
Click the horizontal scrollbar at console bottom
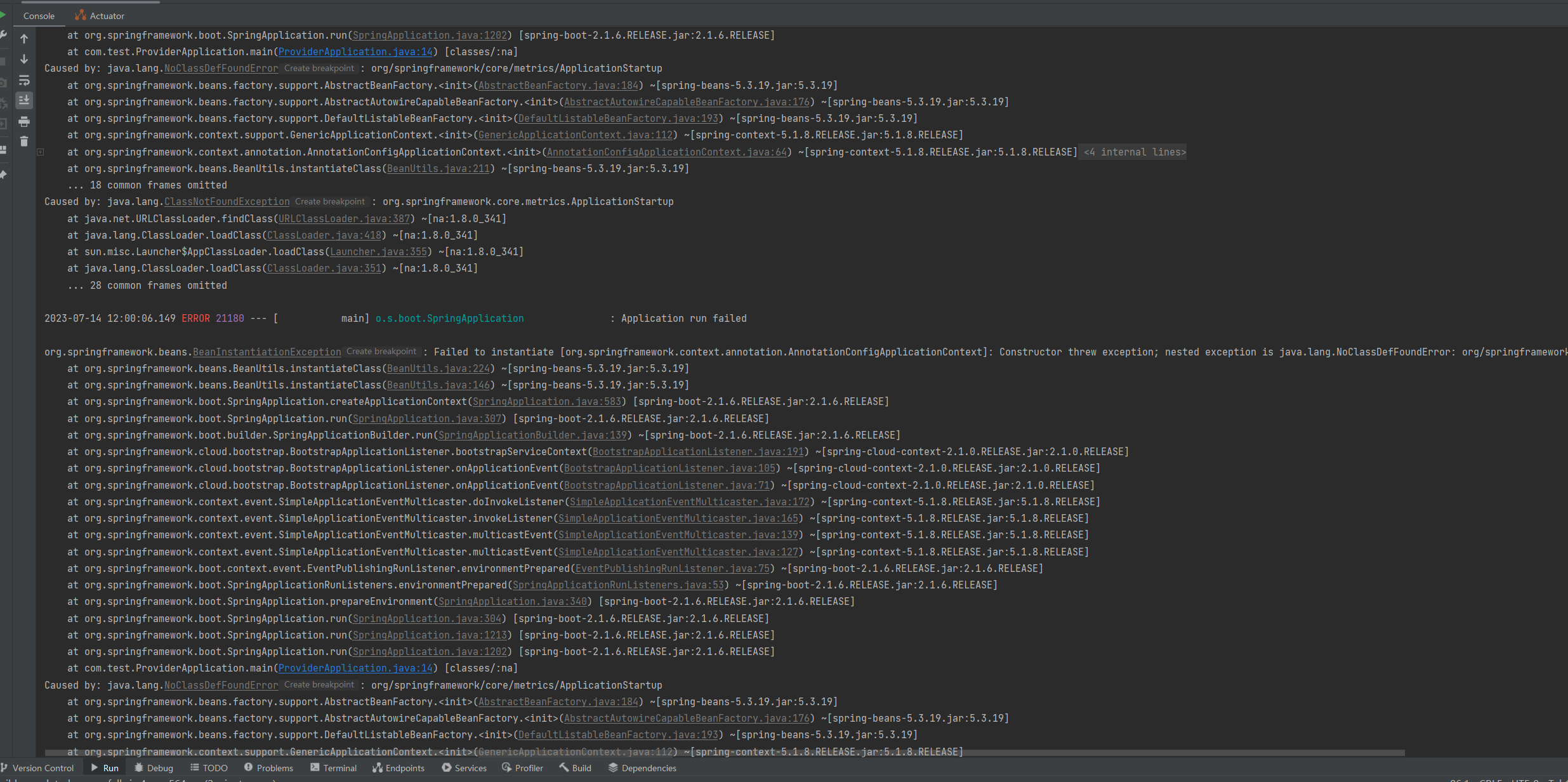(723, 753)
